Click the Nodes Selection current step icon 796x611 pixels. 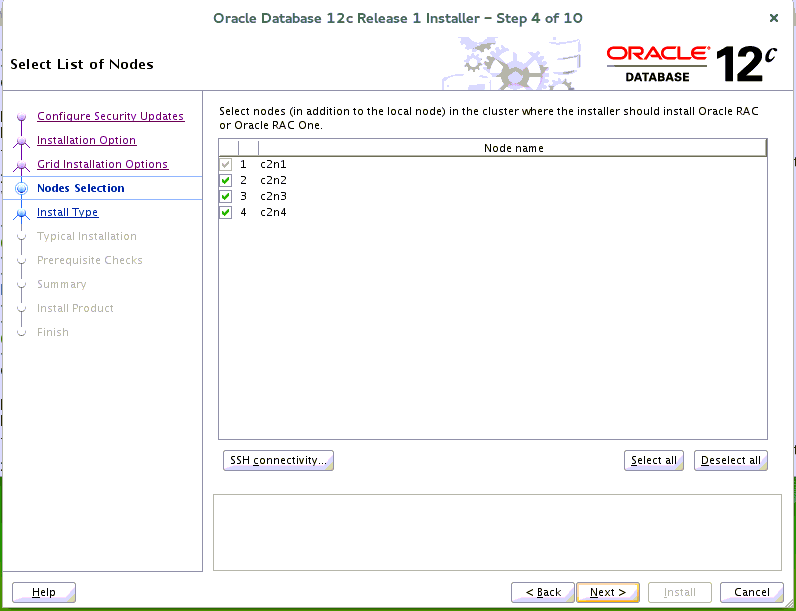(x=22, y=189)
